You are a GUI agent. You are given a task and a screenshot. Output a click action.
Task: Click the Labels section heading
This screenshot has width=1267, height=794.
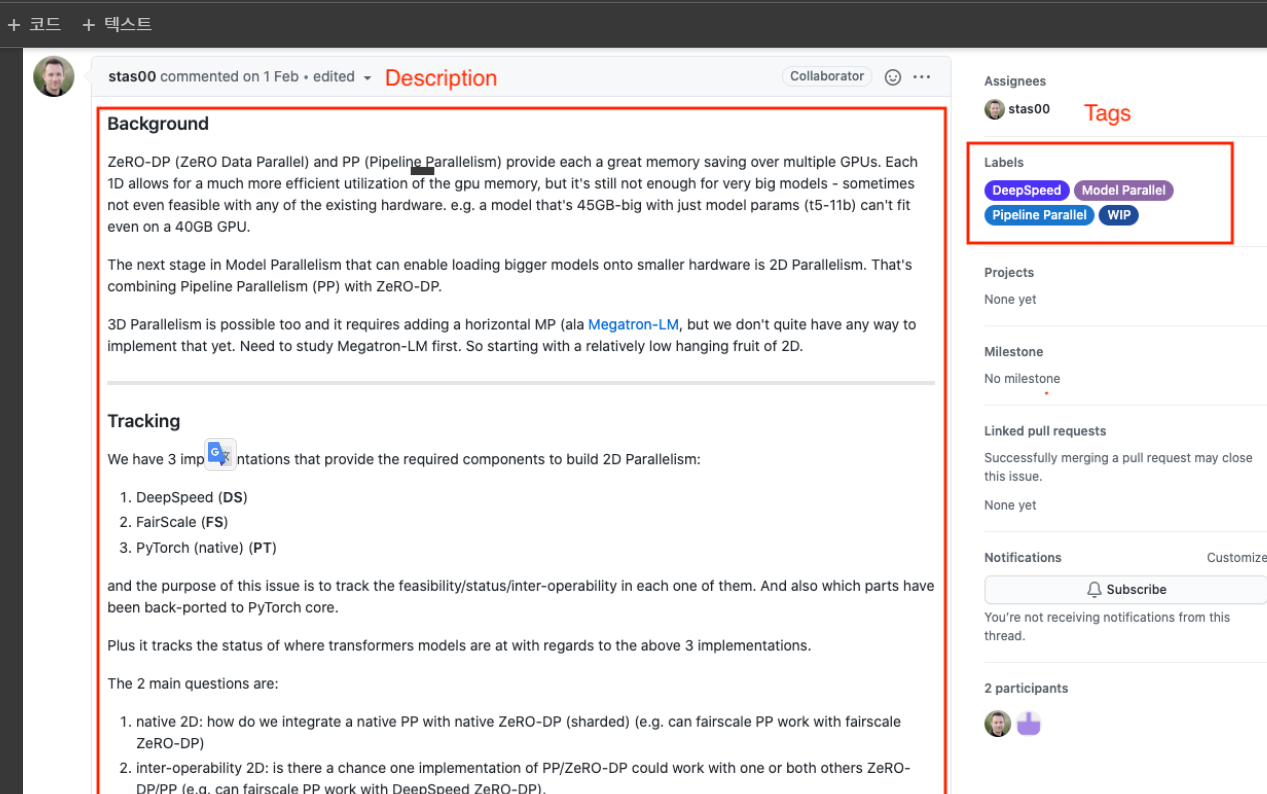(x=1004, y=162)
